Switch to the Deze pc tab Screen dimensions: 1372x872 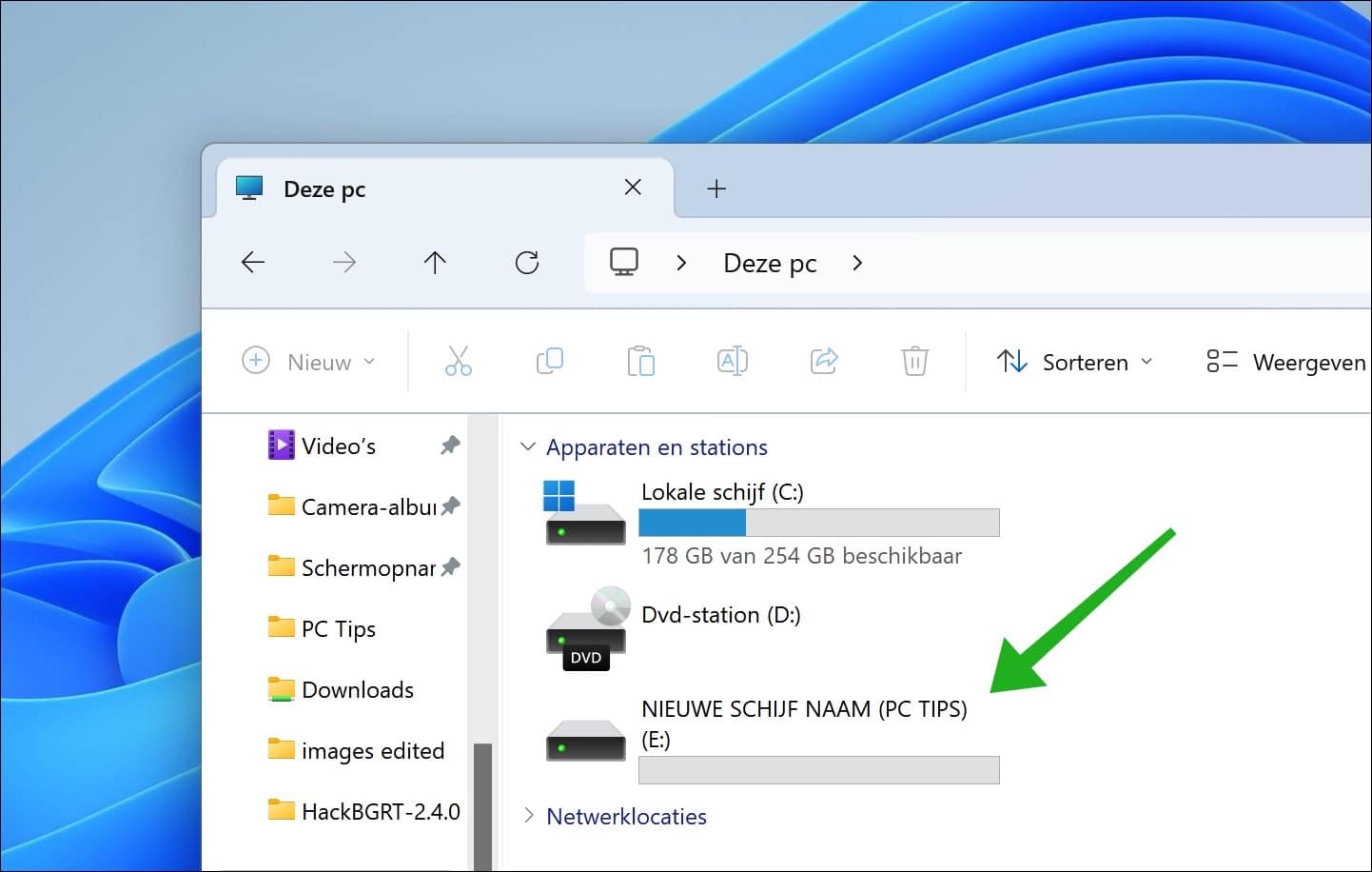click(324, 188)
